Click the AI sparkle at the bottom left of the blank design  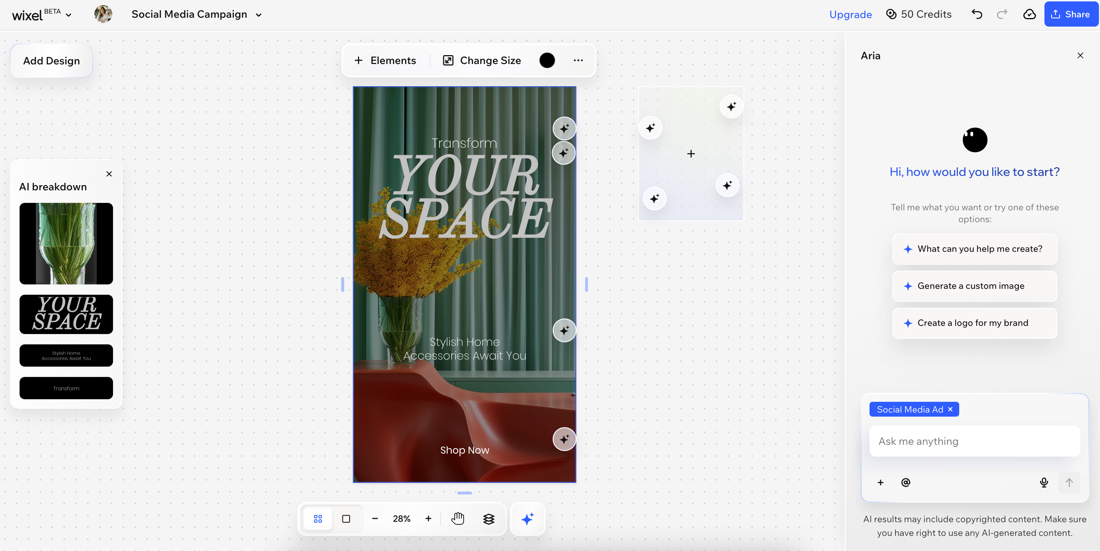655,199
